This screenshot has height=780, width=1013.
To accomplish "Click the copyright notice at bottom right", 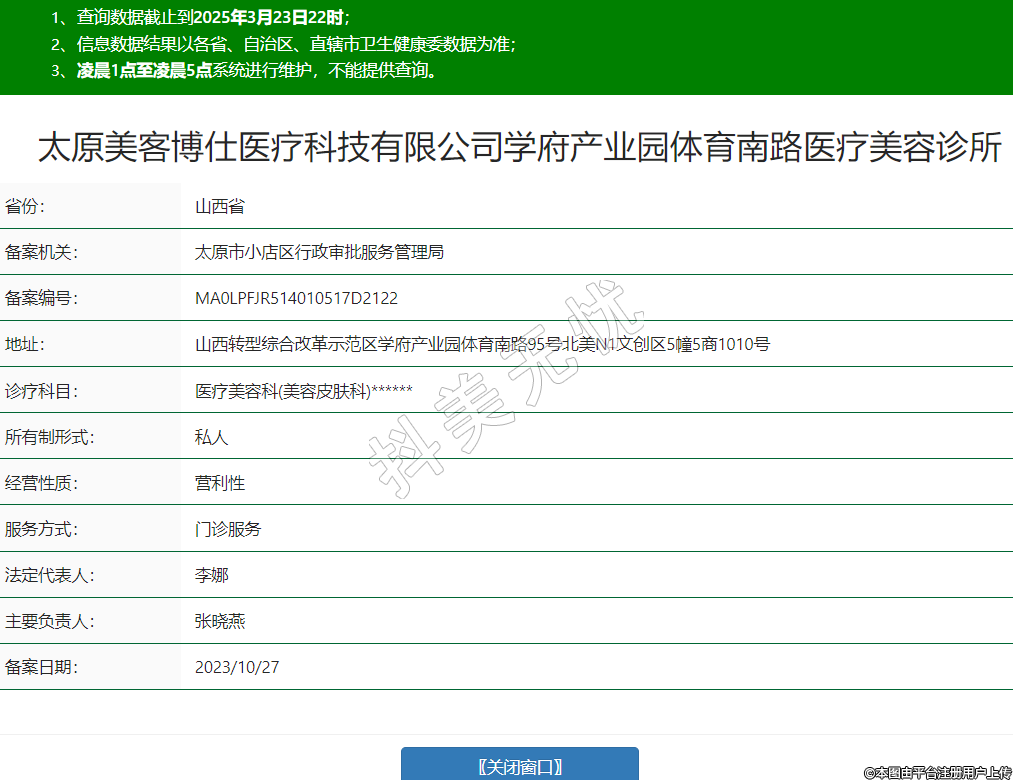I will tap(938, 772).
